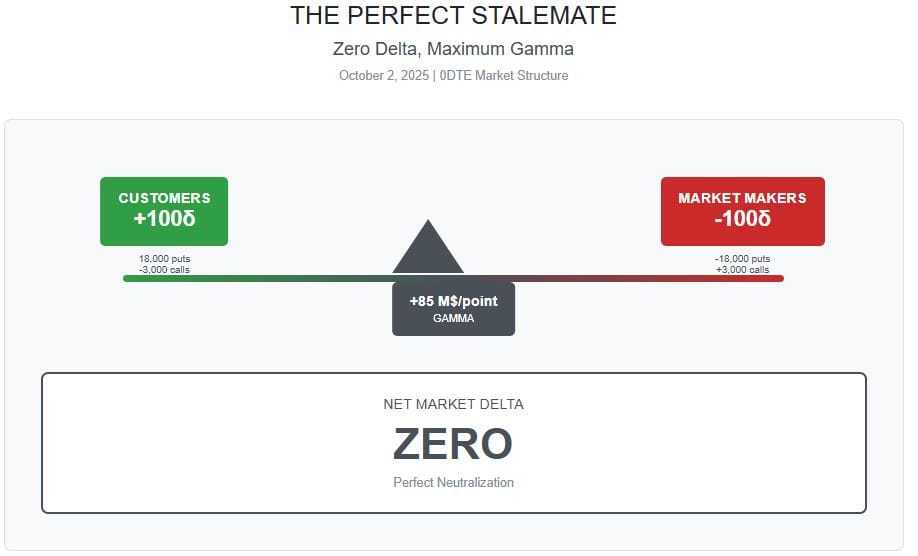Click the "0DTE Market Structure" text
This screenshot has height=556, width=918.
(504, 75)
